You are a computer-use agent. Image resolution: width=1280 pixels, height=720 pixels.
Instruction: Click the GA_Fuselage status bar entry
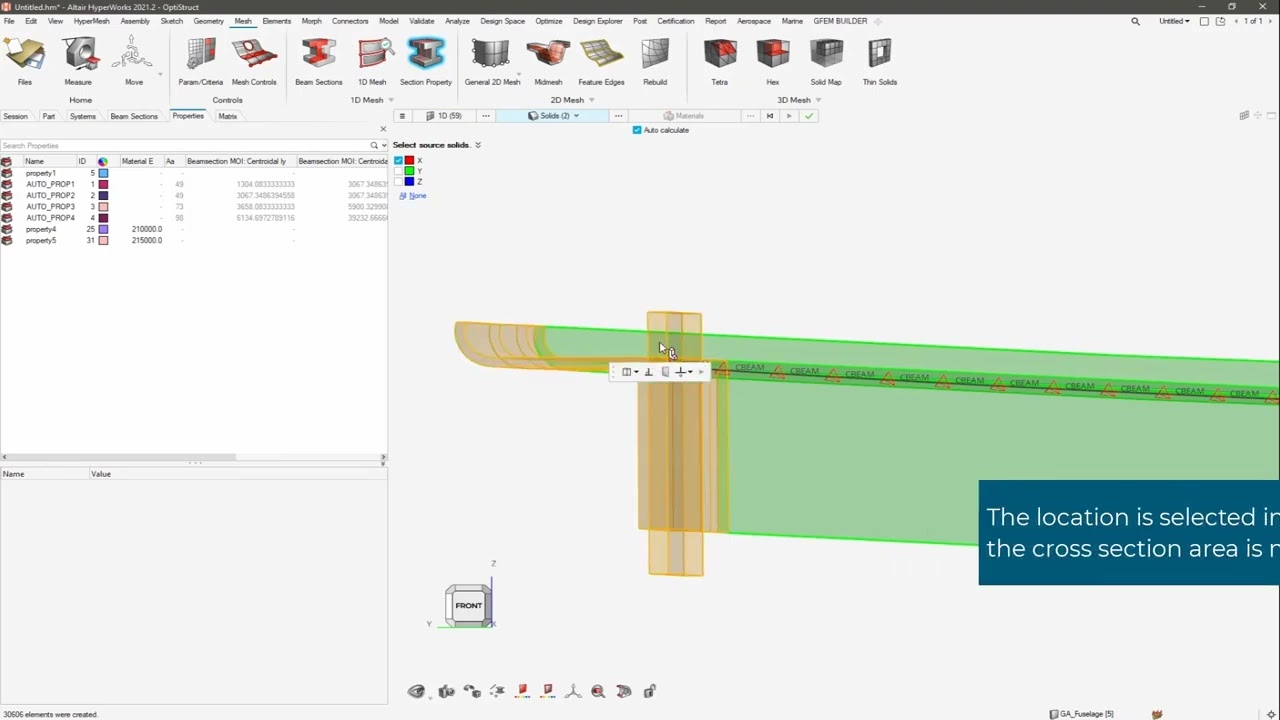click(x=1081, y=714)
